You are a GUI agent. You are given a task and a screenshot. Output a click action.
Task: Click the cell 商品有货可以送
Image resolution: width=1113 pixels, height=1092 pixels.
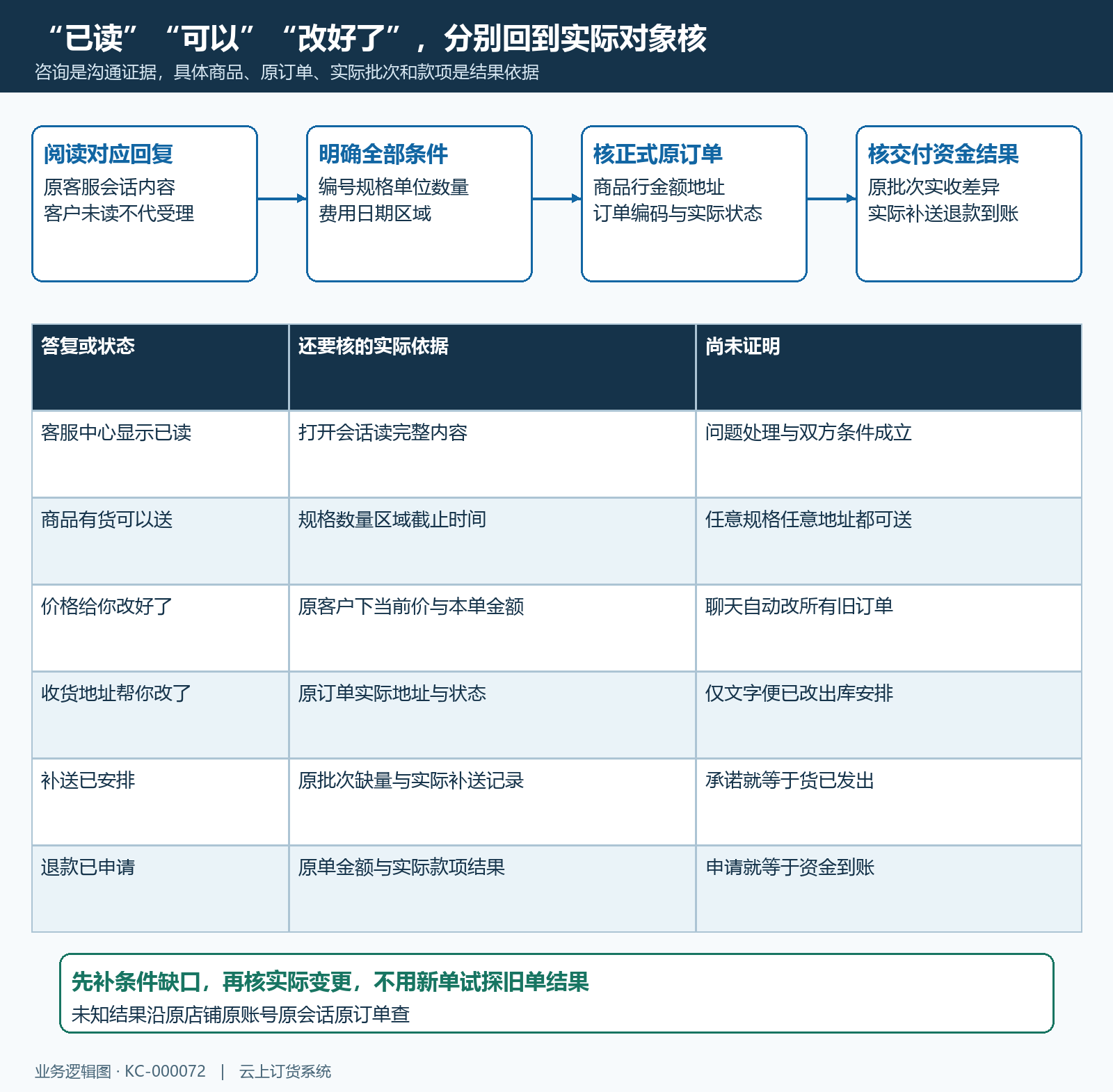pos(161,541)
